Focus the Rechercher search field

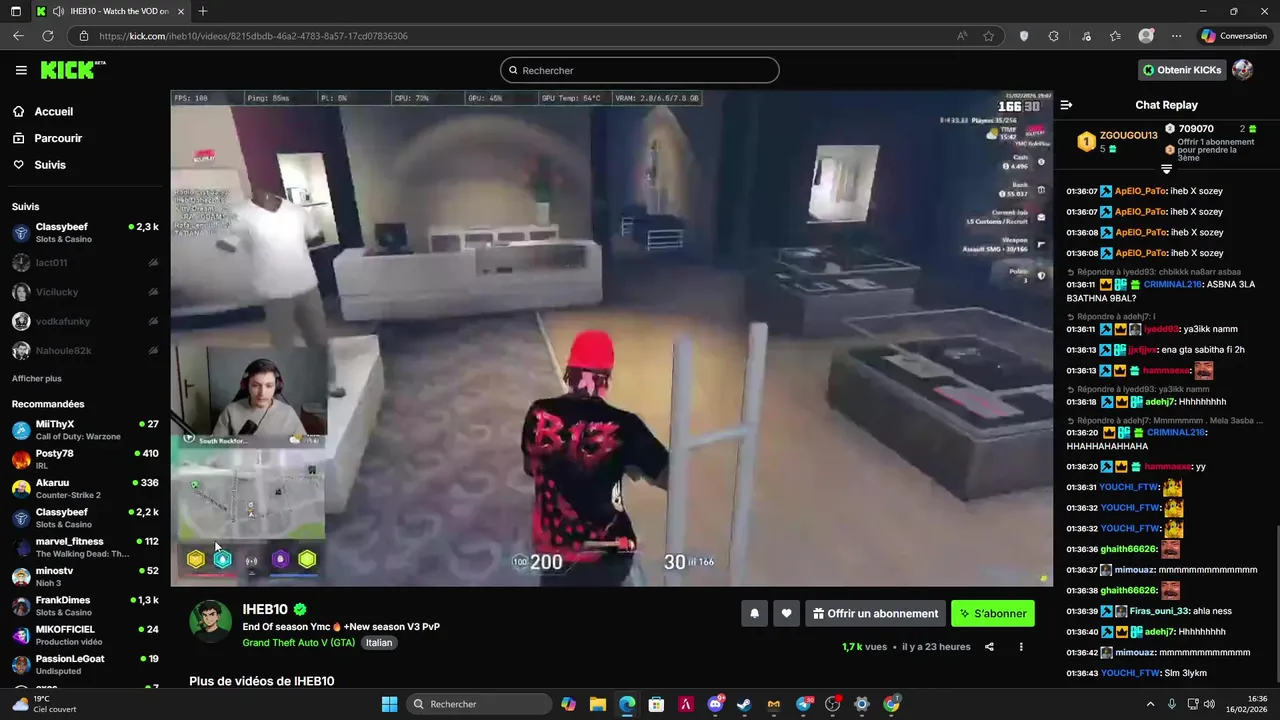click(640, 70)
